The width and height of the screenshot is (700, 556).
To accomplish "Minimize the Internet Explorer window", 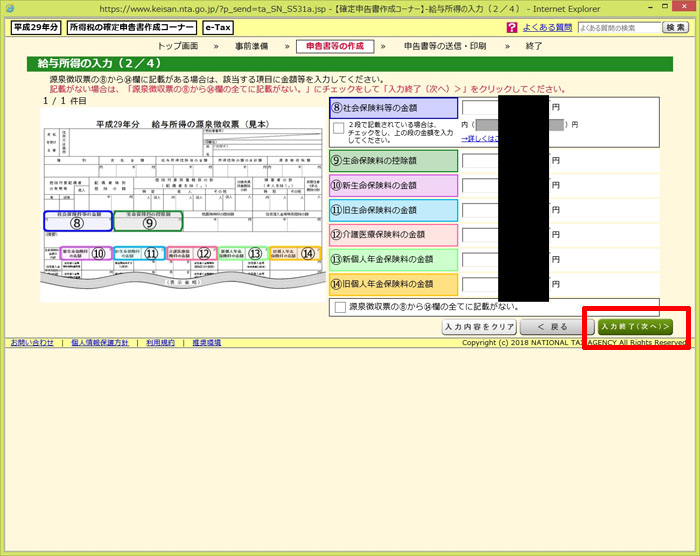I will [651, 7].
